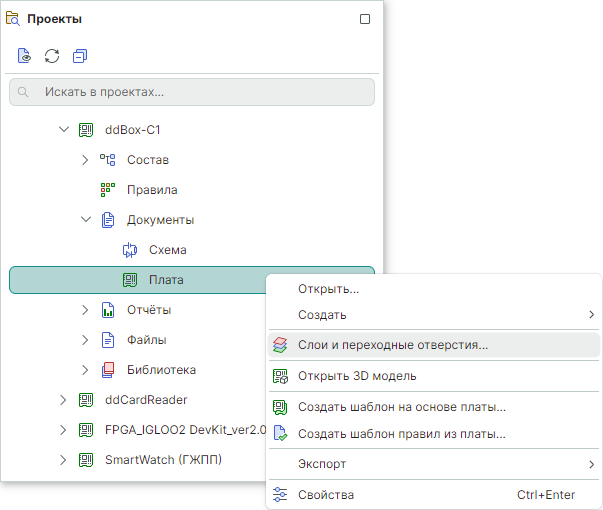
Task: Select Создать шаблон на основе платы
Action: 402,407
